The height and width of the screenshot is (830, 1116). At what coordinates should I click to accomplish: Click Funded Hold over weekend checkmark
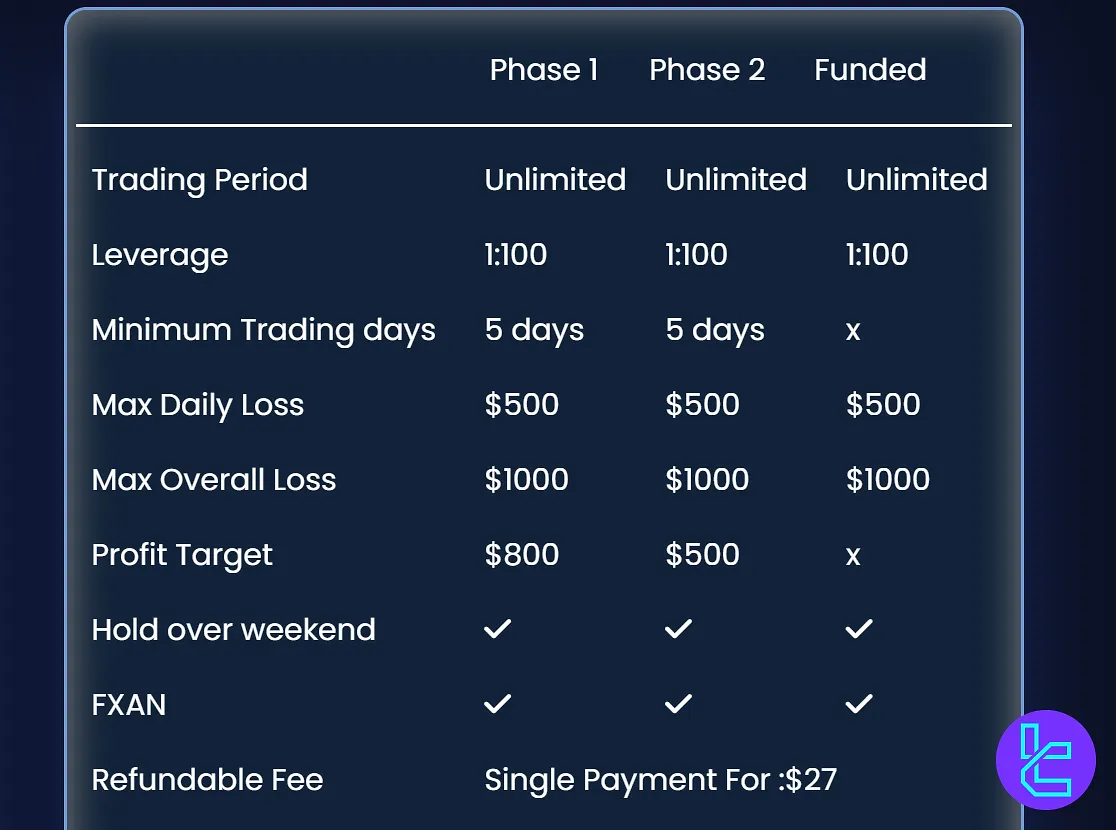click(x=859, y=629)
